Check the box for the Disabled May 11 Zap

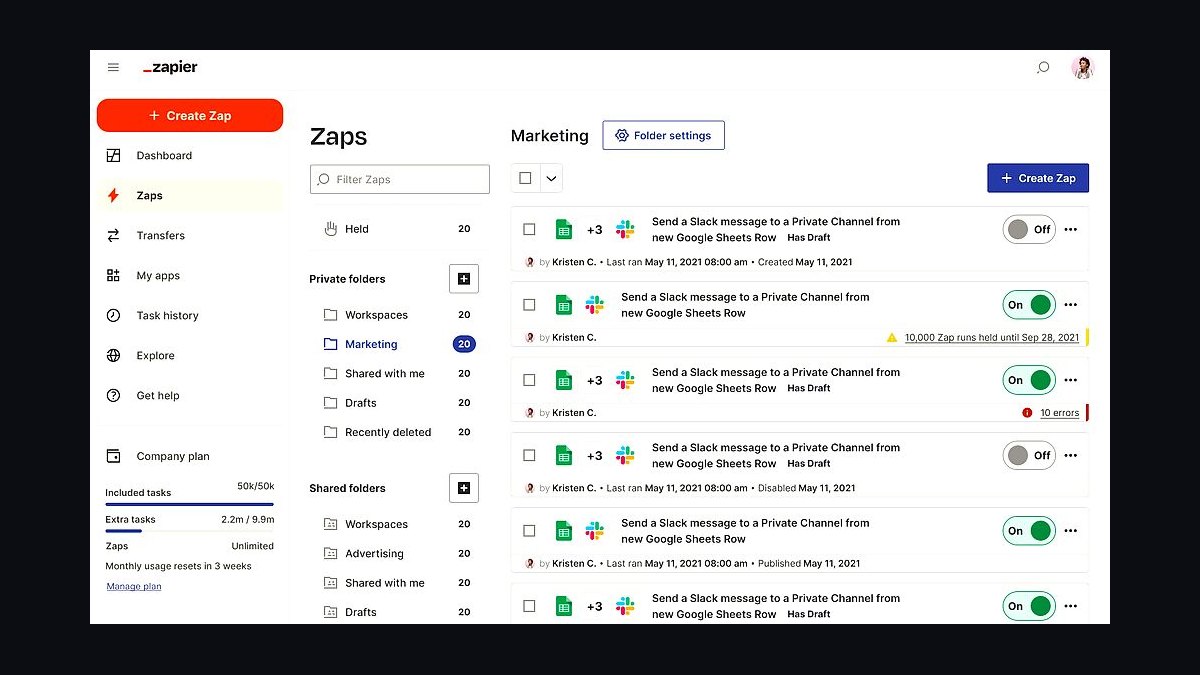pos(529,455)
